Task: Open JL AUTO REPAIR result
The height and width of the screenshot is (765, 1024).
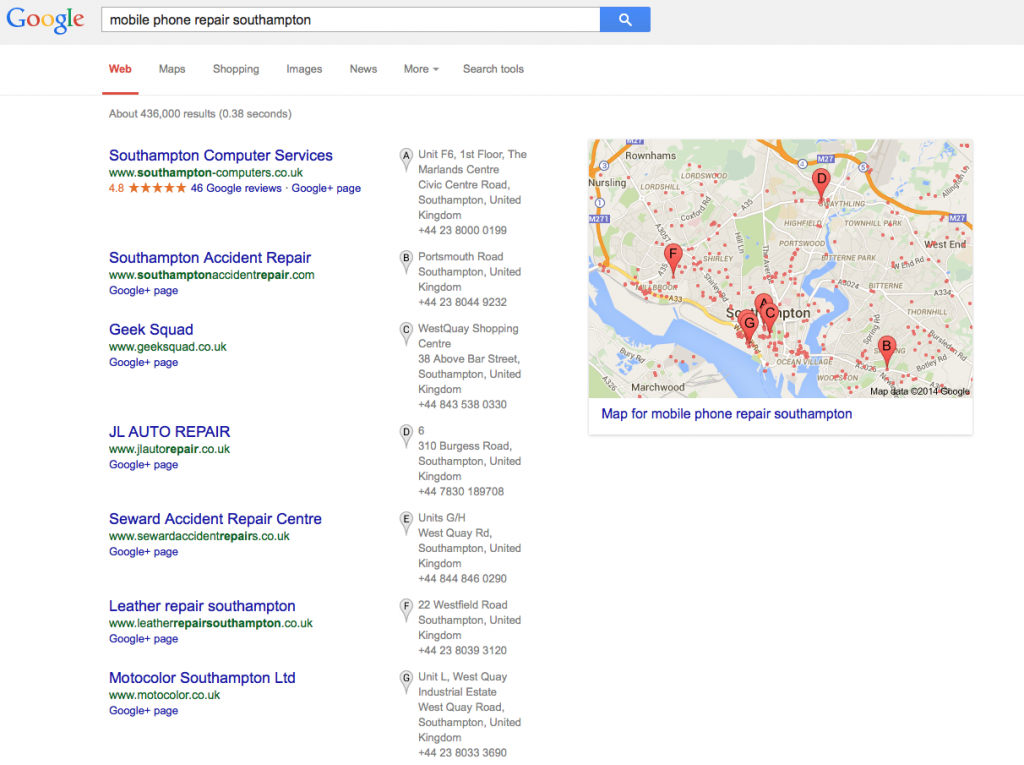Action: coord(170,432)
